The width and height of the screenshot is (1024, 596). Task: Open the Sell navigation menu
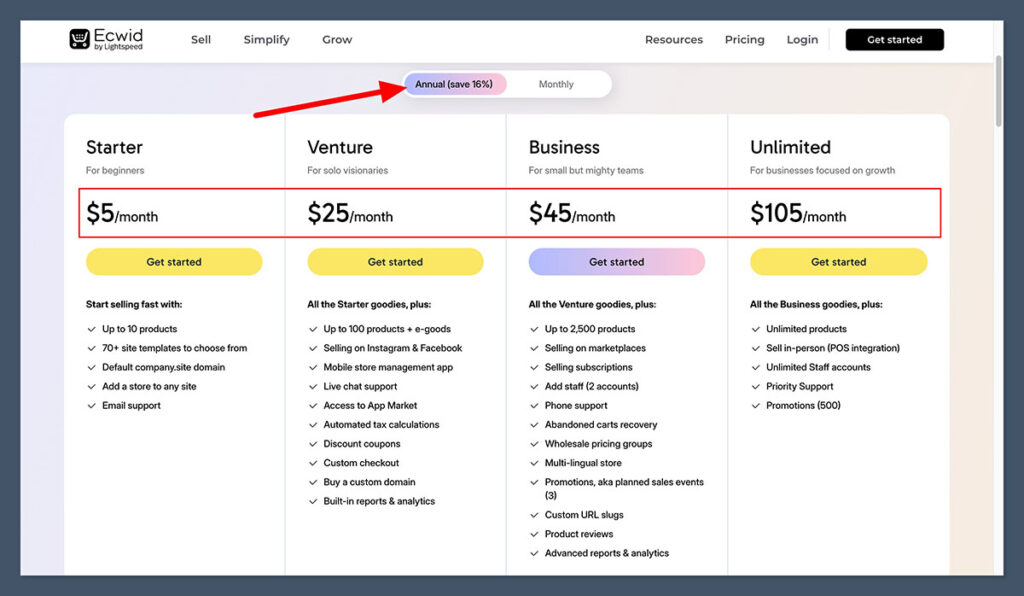pos(201,40)
